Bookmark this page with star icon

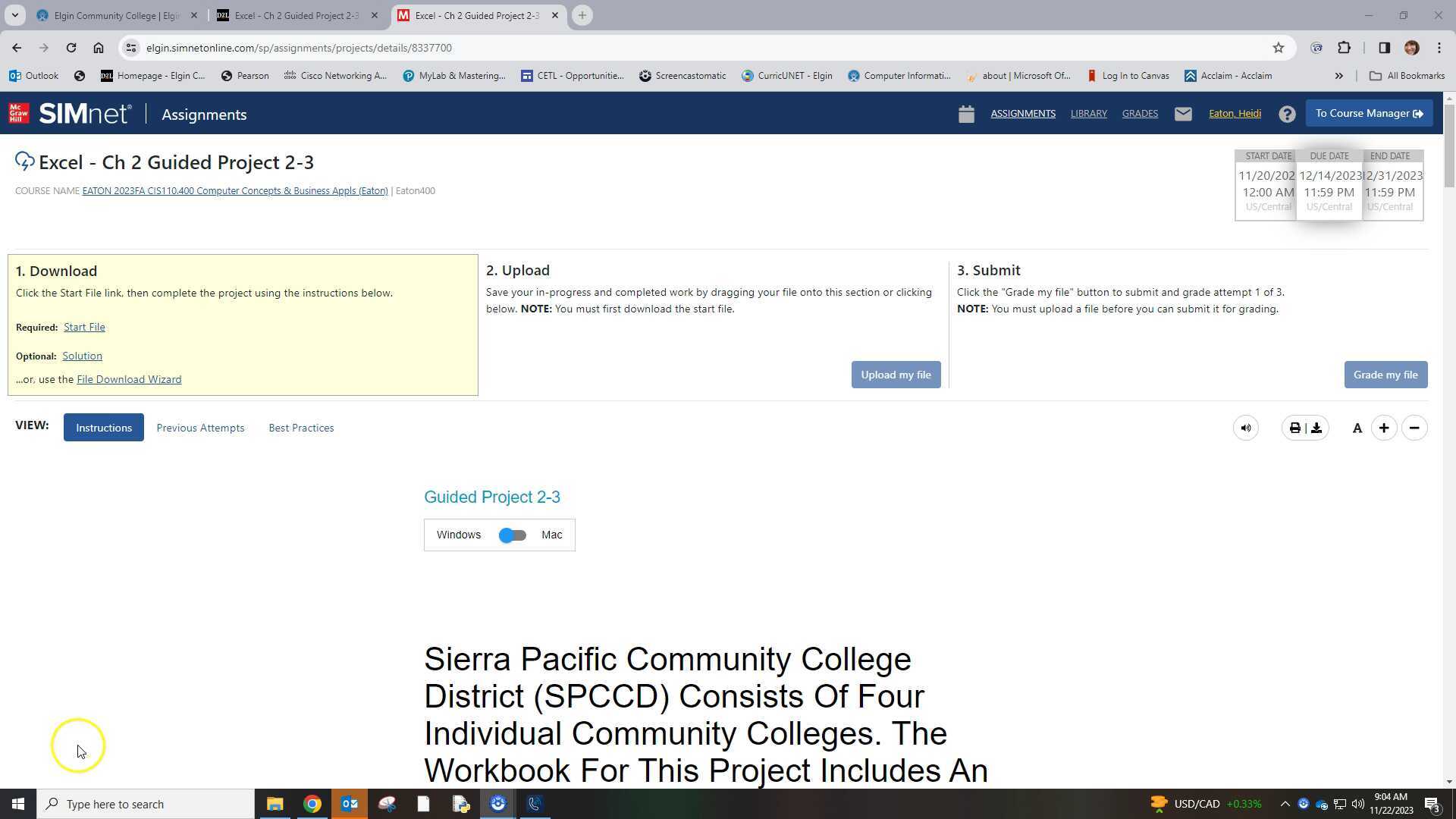[1279, 48]
